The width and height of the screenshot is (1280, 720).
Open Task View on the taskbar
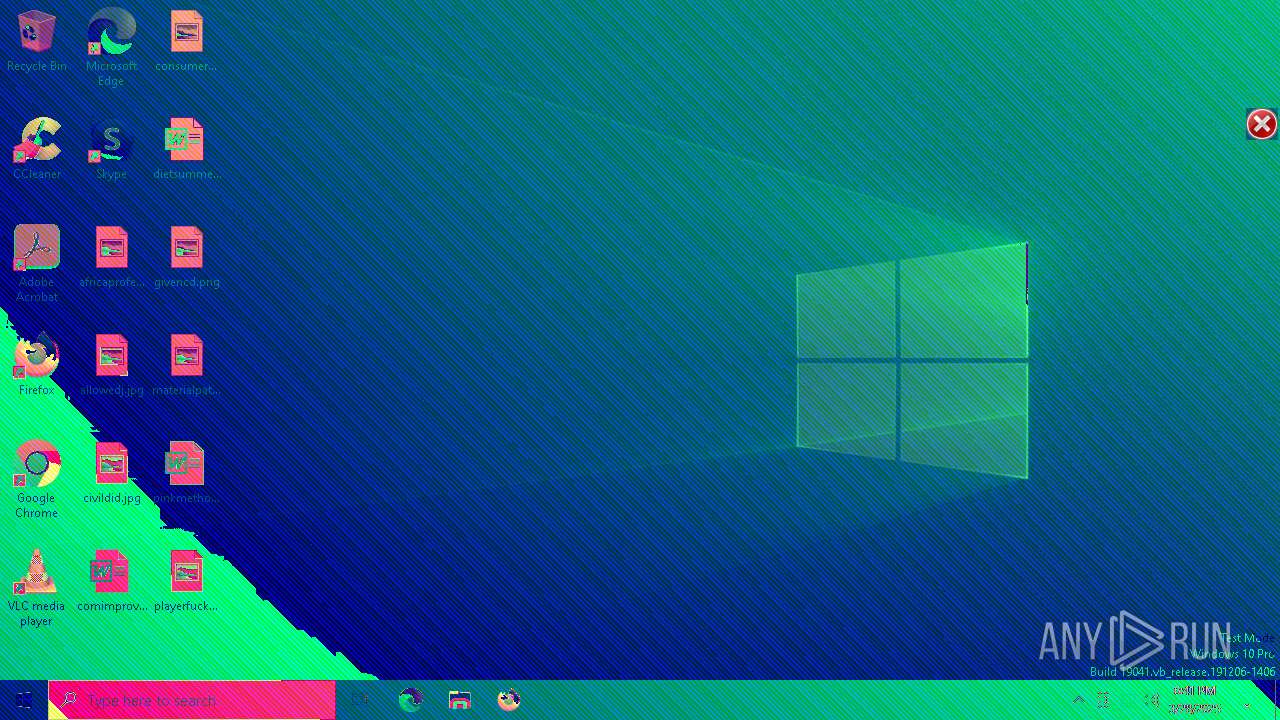(361, 700)
